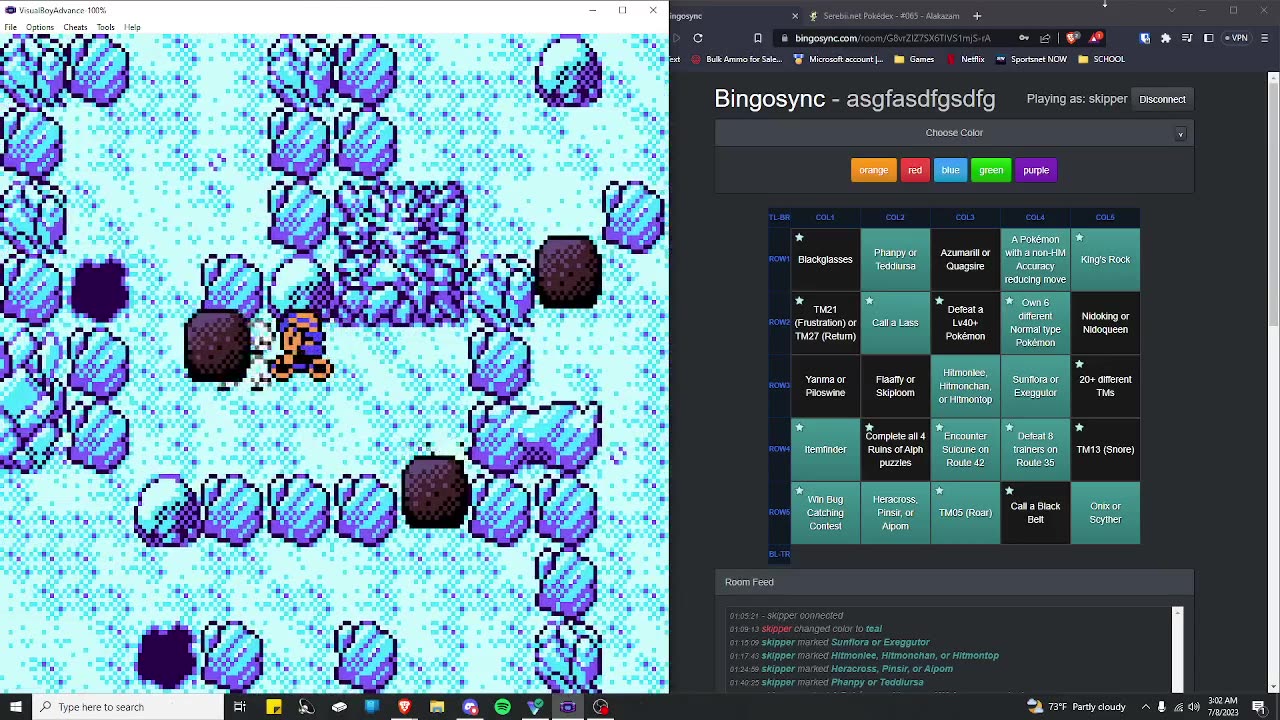Mark the Itemfinder bingo square

pos(825,449)
